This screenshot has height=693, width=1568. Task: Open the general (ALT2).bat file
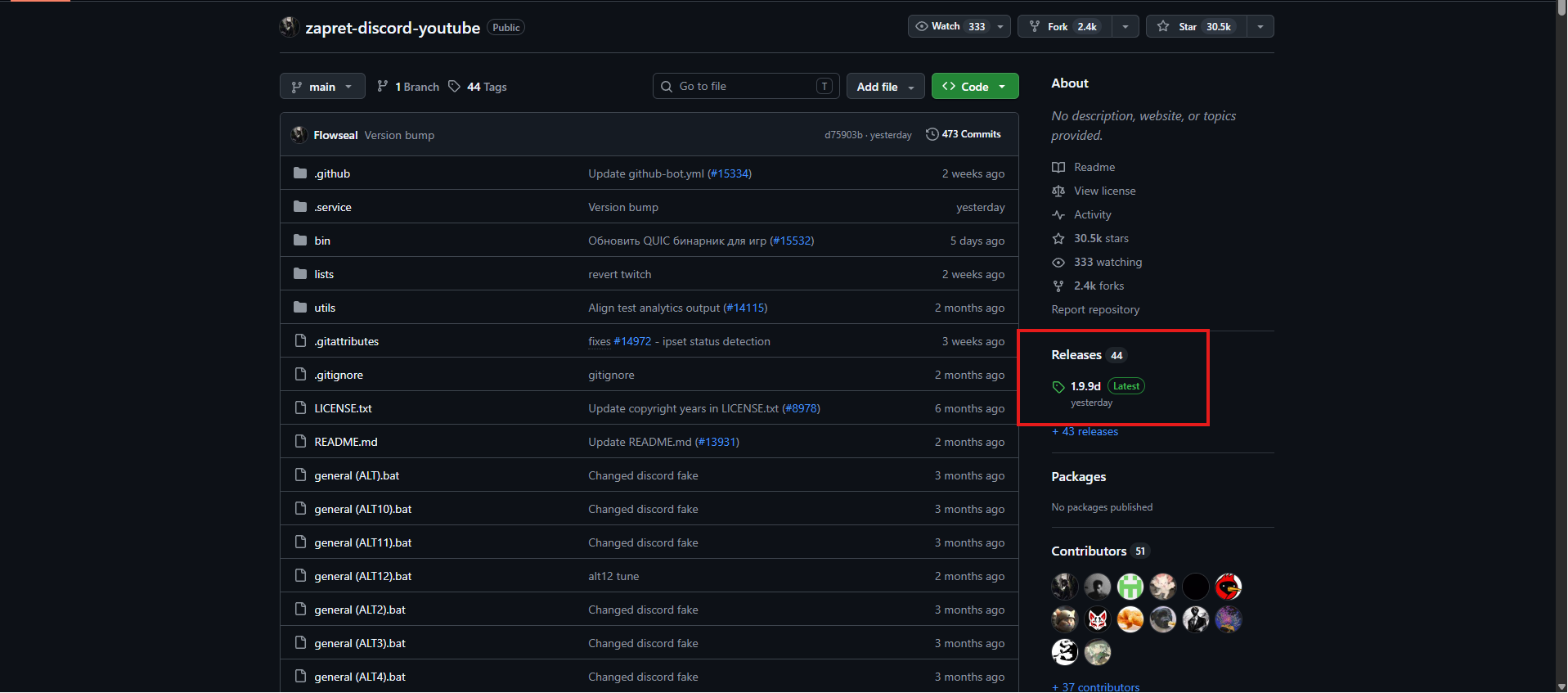[x=360, y=610]
